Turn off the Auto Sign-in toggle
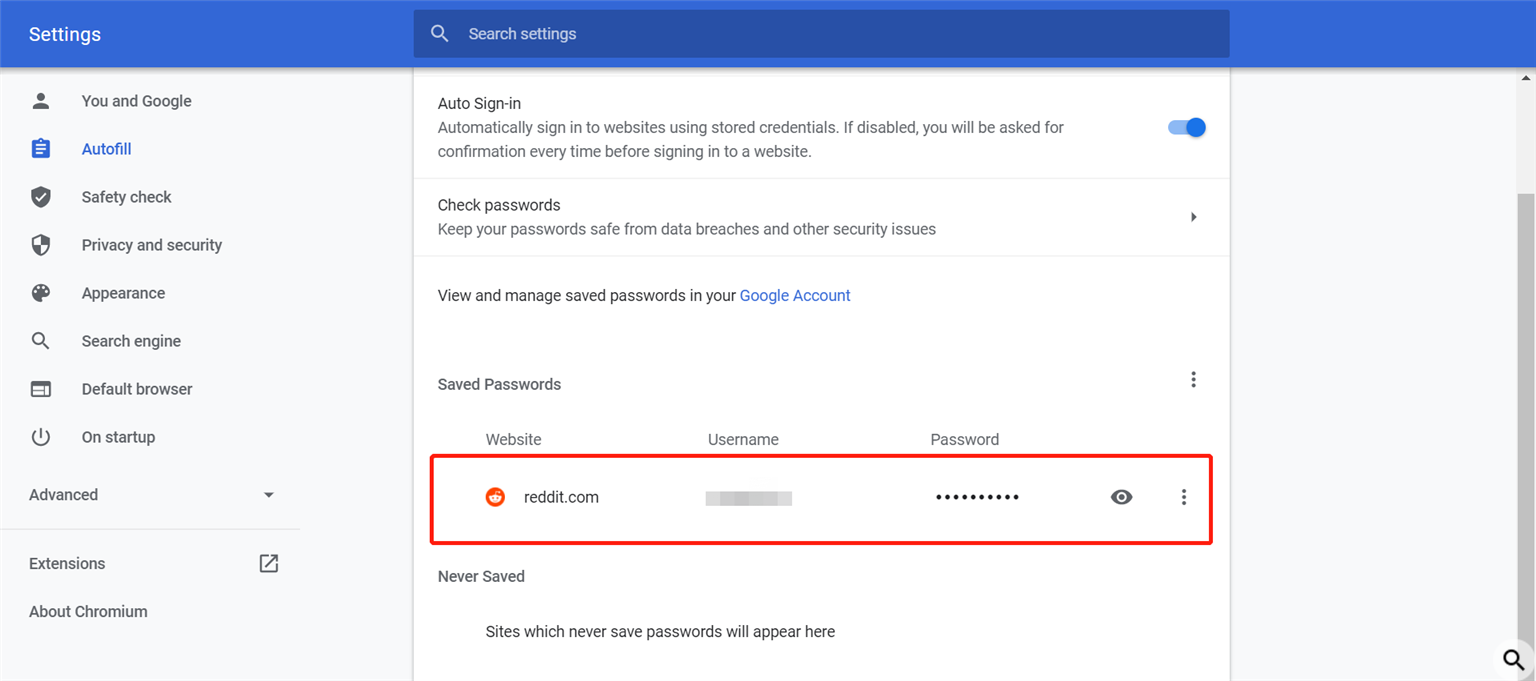Viewport: 1536px width, 681px height. pyautogui.click(x=1187, y=127)
